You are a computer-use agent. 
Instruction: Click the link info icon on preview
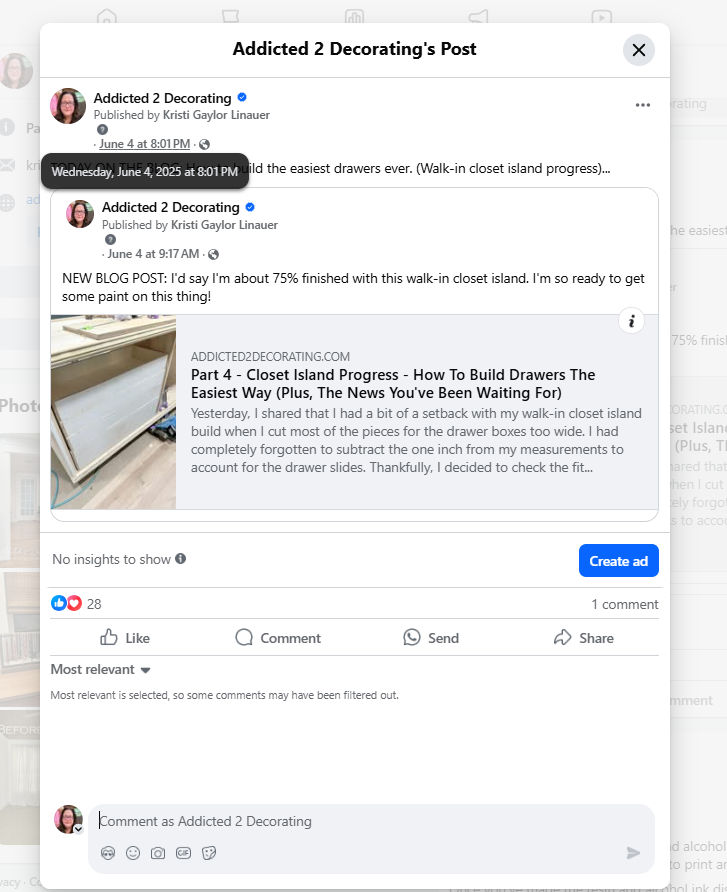631,321
